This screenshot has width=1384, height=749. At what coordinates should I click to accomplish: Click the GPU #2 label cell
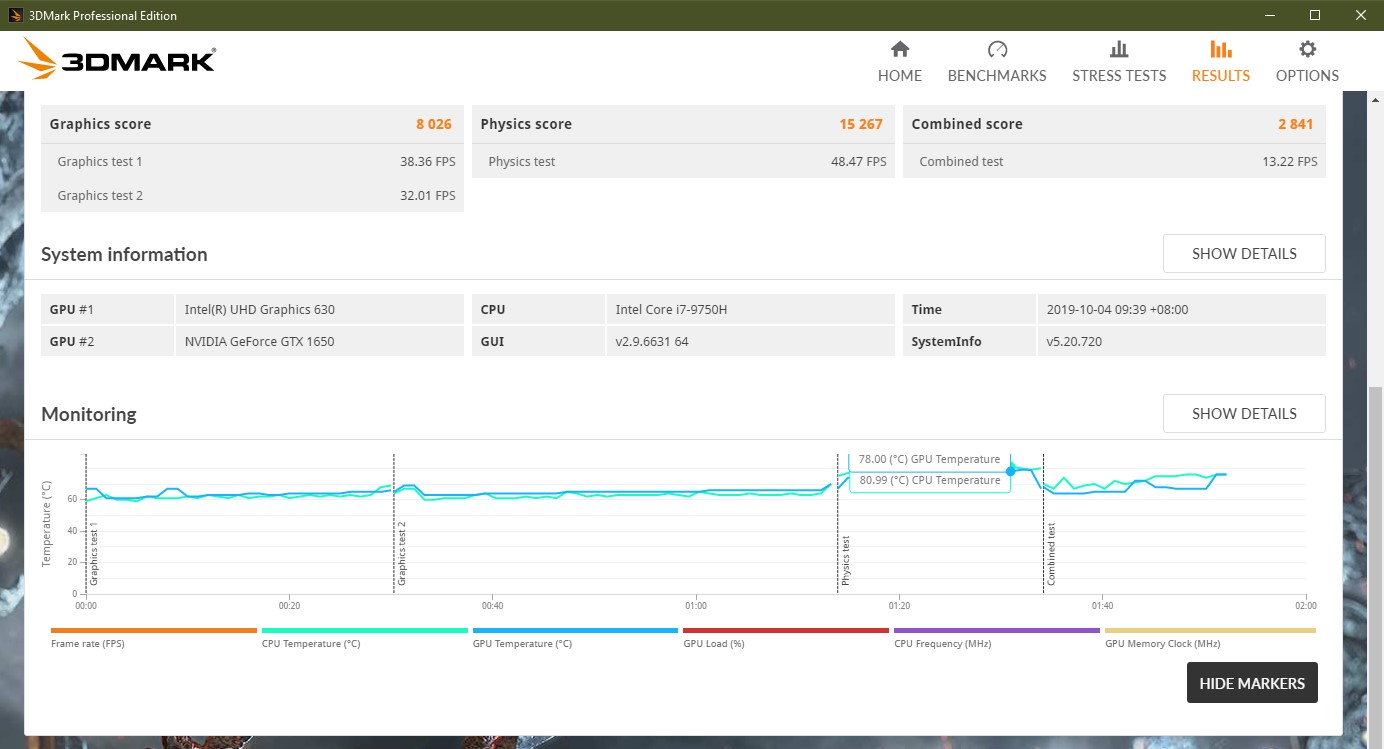108,341
